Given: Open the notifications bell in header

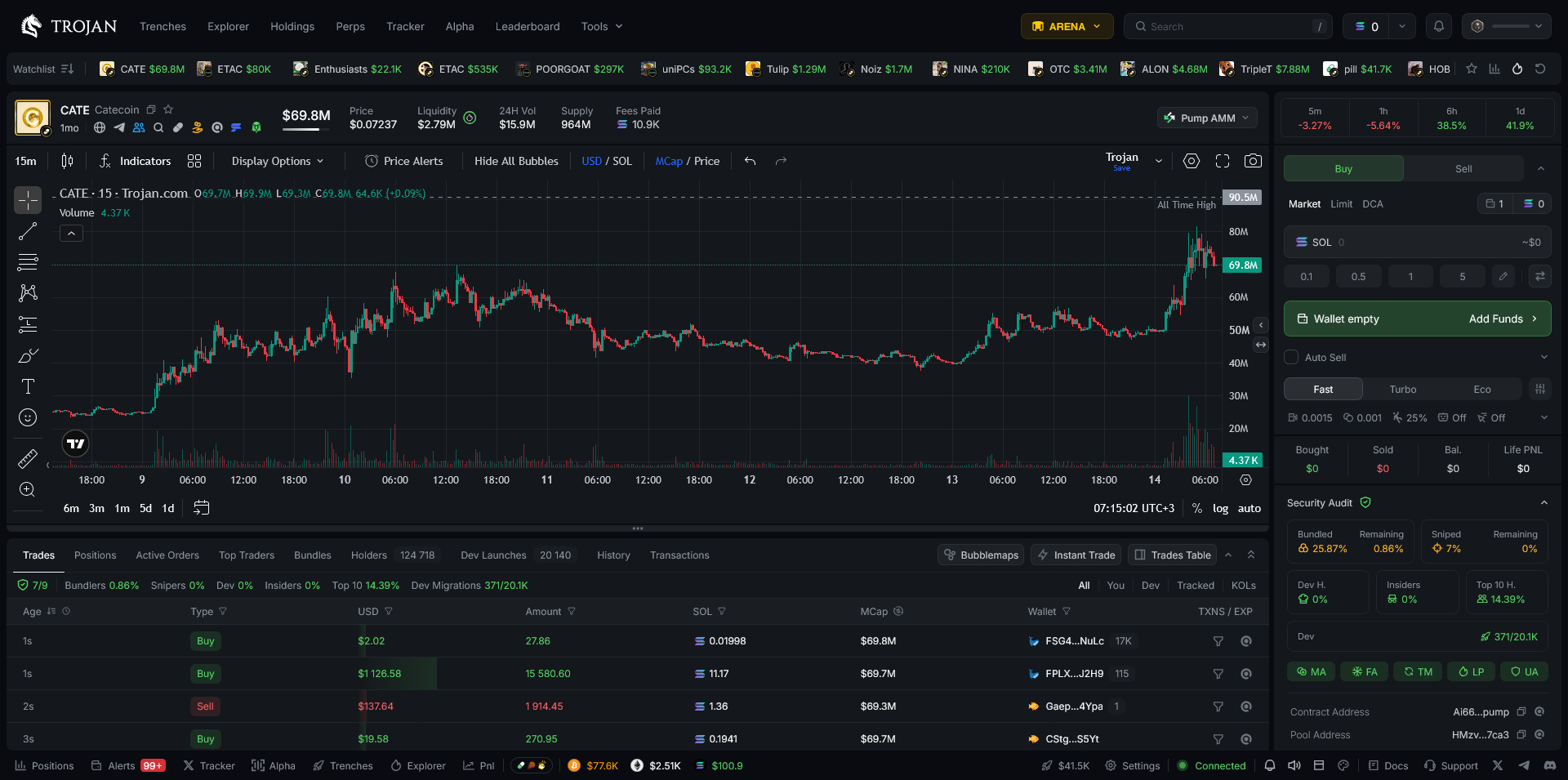Looking at the screenshot, I should tap(1439, 26).
